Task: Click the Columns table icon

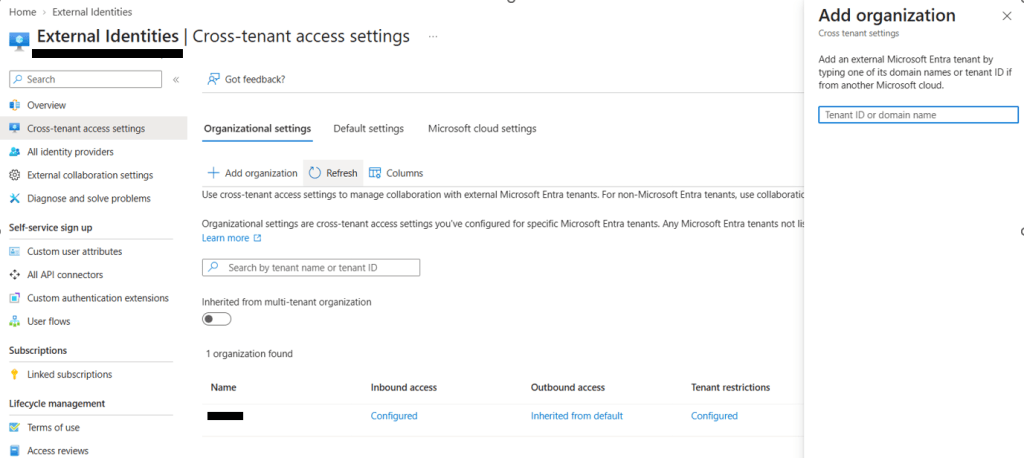Action: tap(375, 173)
